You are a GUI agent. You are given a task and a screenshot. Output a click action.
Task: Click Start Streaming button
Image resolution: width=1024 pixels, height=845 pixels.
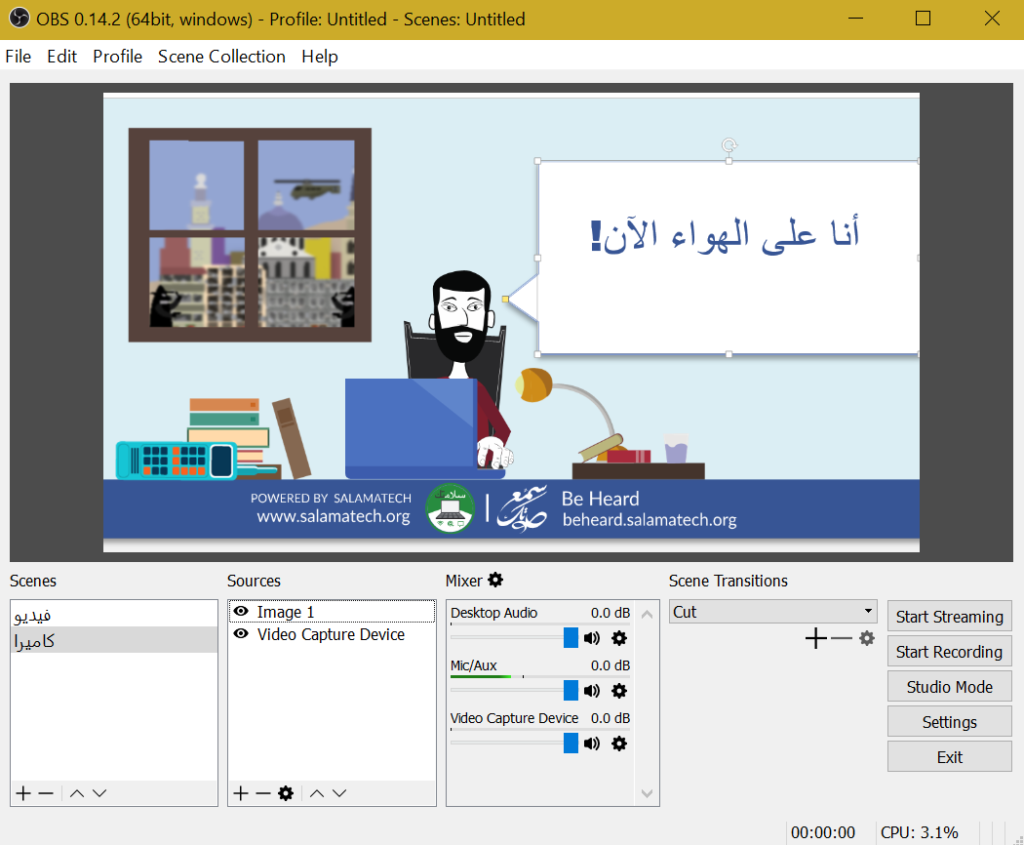pos(950,616)
